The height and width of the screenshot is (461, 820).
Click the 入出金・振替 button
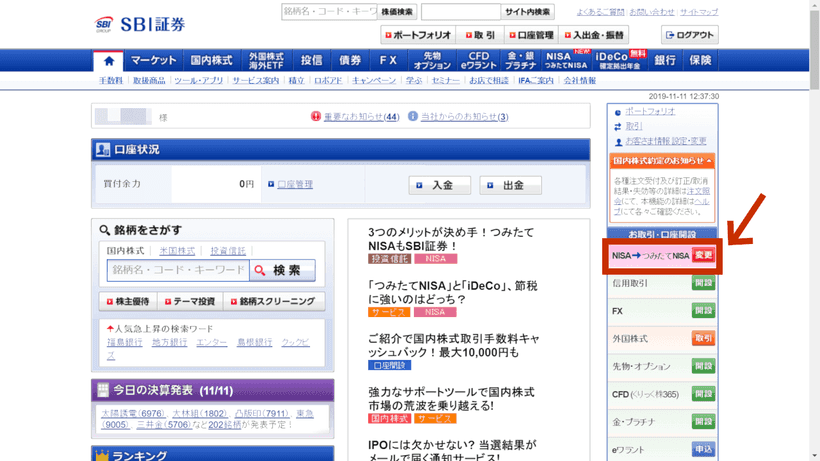point(594,35)
